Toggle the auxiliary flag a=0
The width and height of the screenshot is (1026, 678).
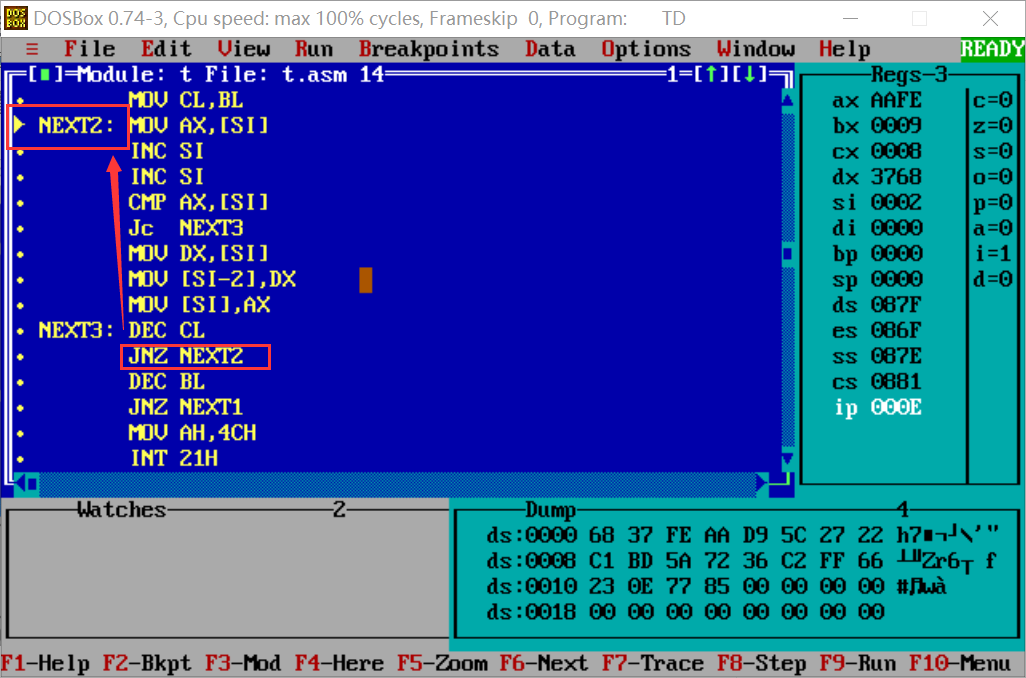click(992, 228)
